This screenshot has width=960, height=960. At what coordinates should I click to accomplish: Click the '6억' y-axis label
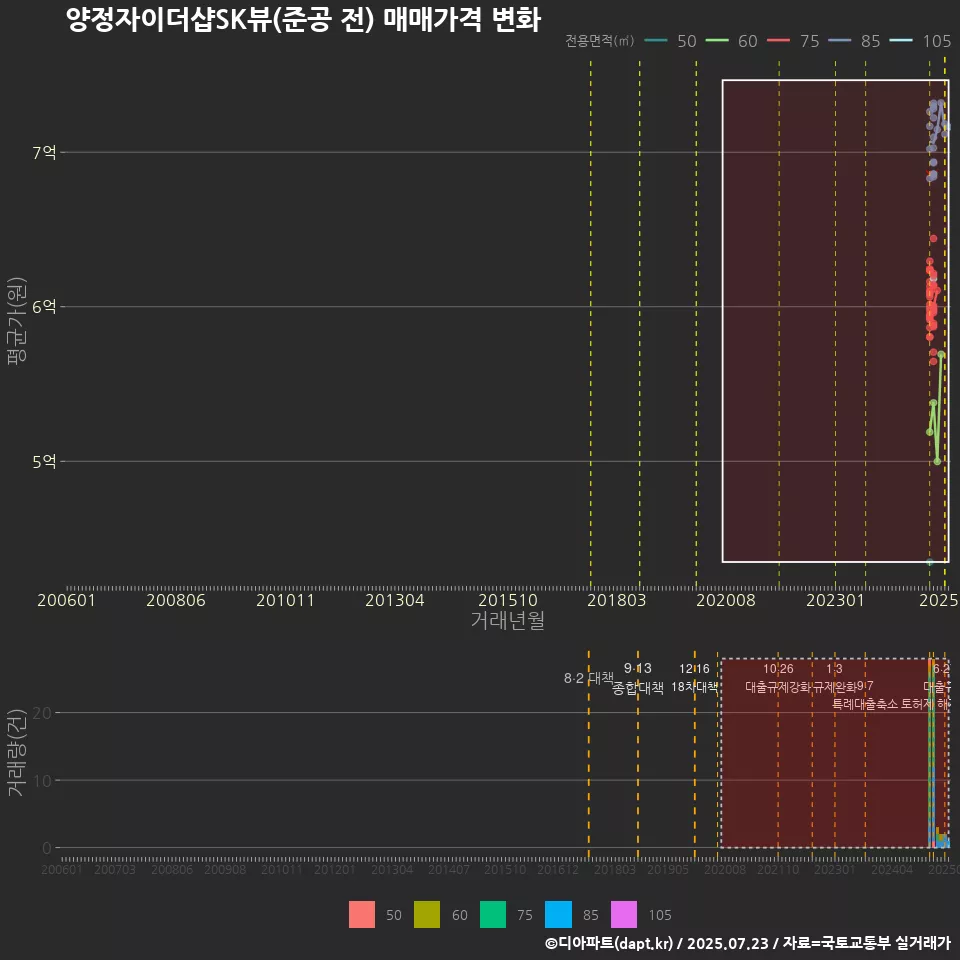click(x=44, y=307)
